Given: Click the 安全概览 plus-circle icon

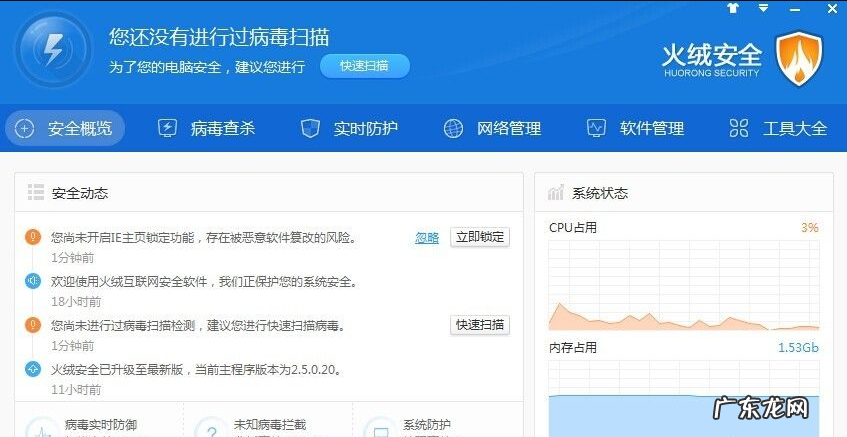Looking at the screenshot, I should coord(24,129).
